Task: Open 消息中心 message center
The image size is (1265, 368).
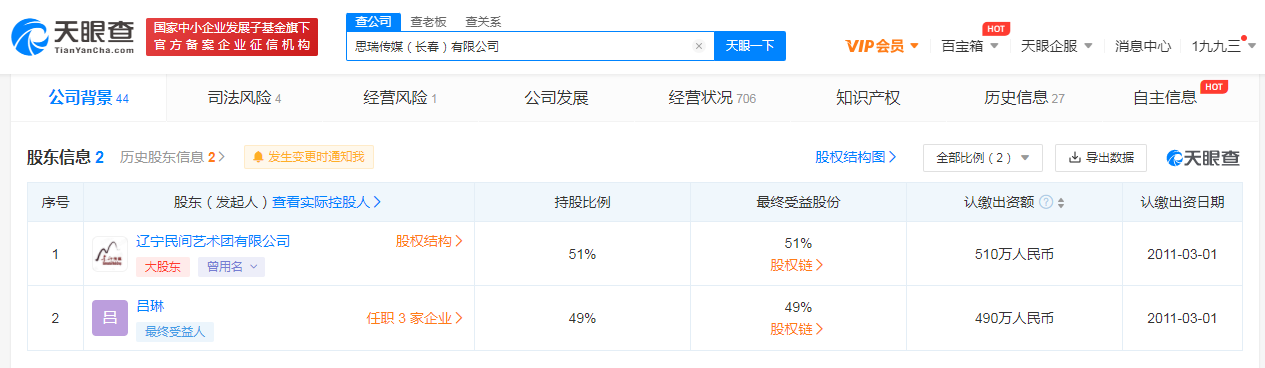Action: [x=1143, y=46]
